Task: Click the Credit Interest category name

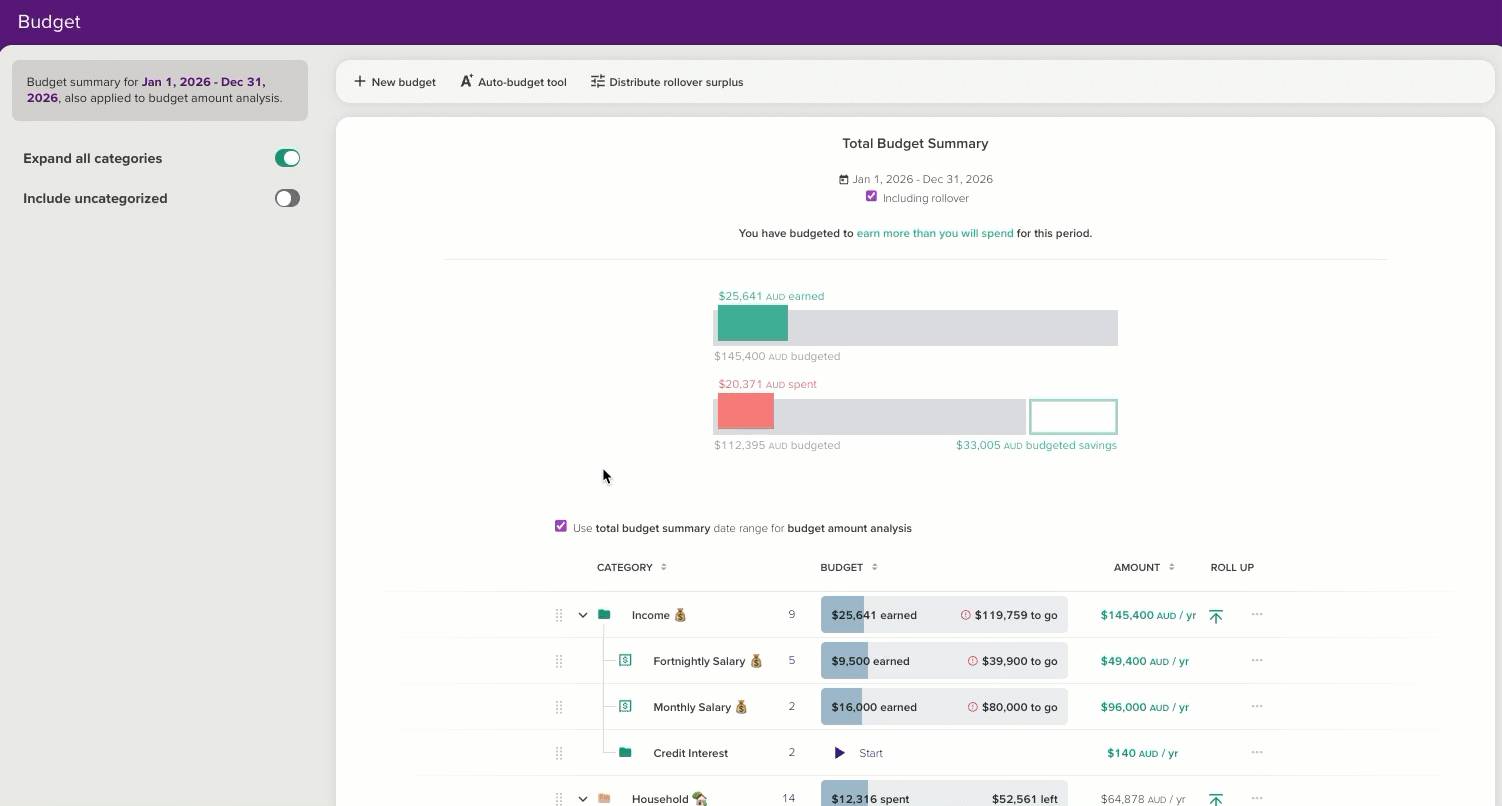Action: coord(690,753)
